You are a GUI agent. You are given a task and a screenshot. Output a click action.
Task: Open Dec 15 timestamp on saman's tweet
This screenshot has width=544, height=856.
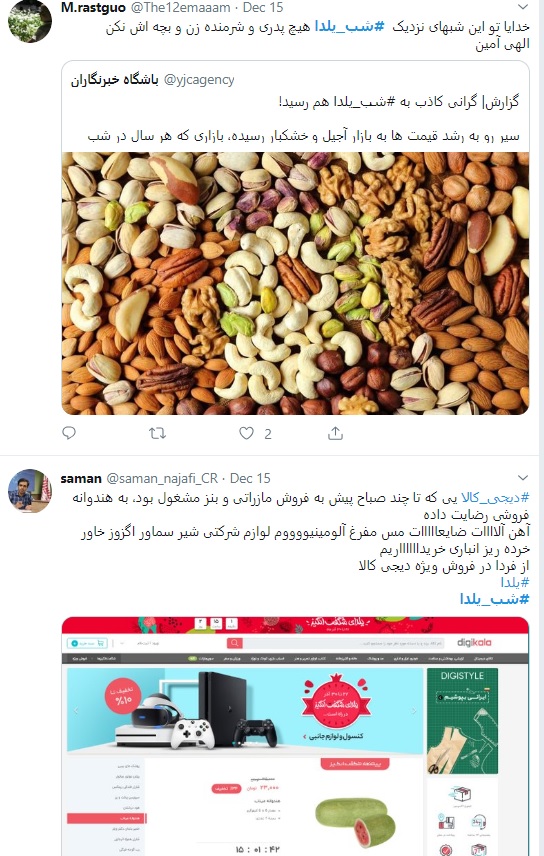tap(250, 478)
